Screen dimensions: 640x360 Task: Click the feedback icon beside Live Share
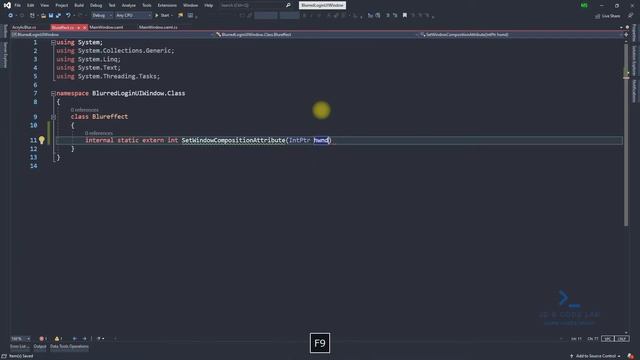pyautogui.click(x=631, y=16)
